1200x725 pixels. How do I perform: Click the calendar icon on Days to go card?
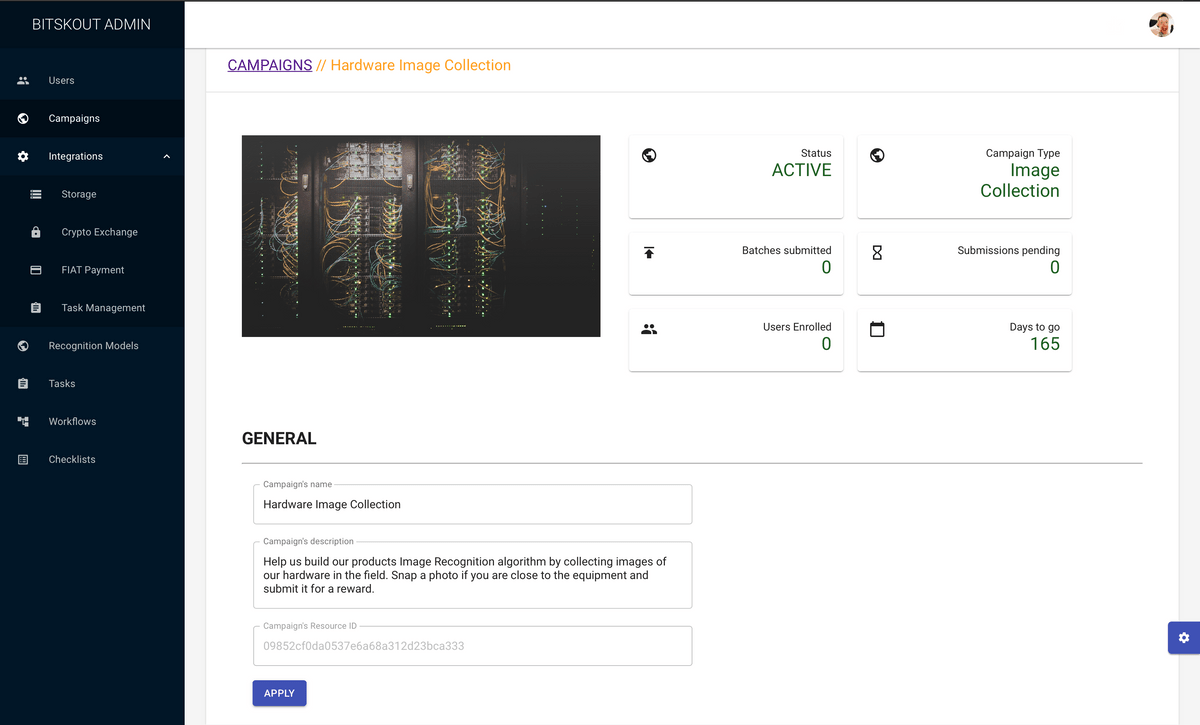pos(877,329)
